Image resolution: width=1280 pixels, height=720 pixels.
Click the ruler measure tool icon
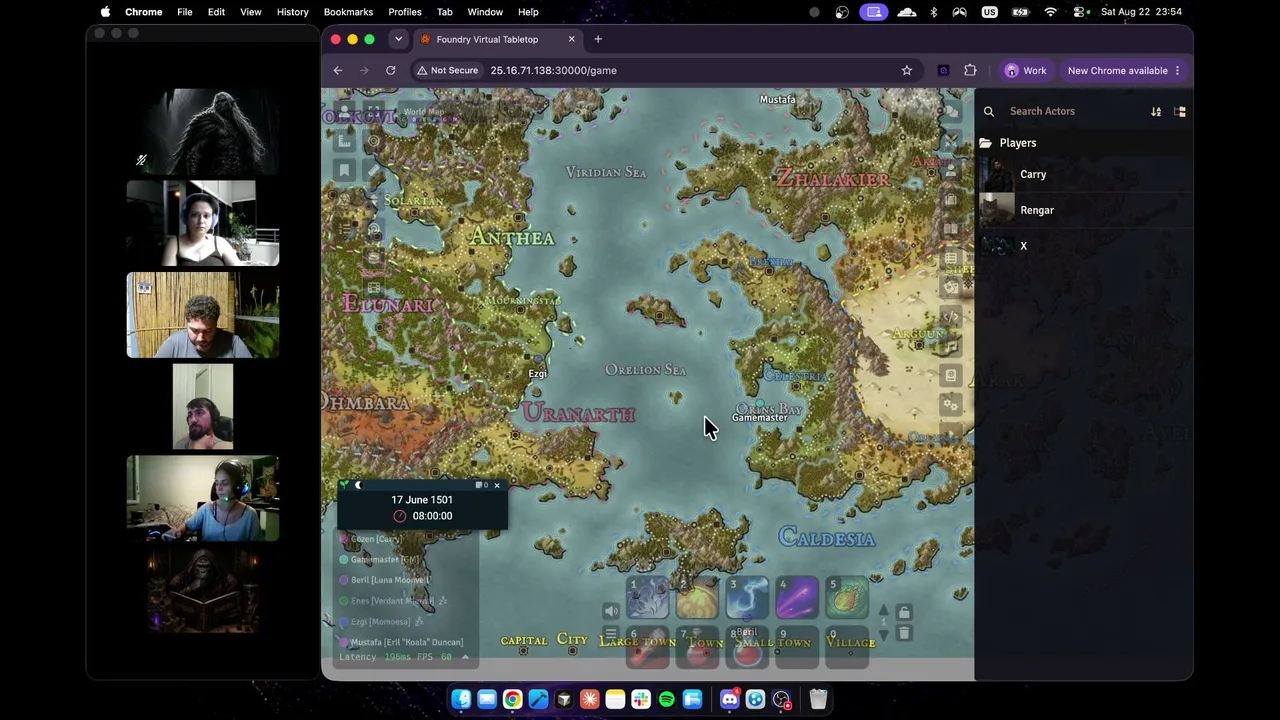coord(374,171)
